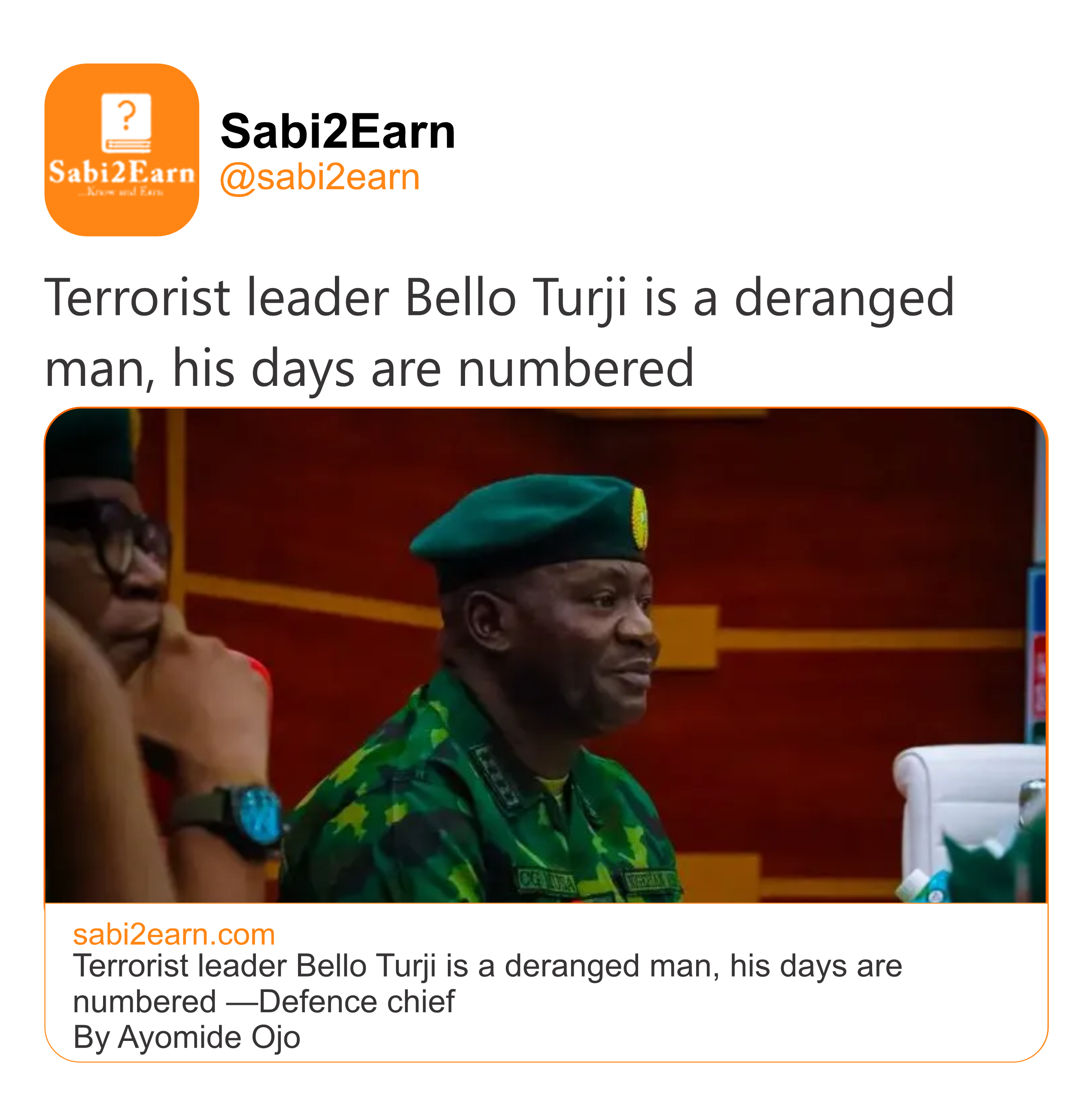This screenshot has width=1092, height=1101.
Task: Click the post line 'man, his days are numbered'
Action: [x=369, y=368]
